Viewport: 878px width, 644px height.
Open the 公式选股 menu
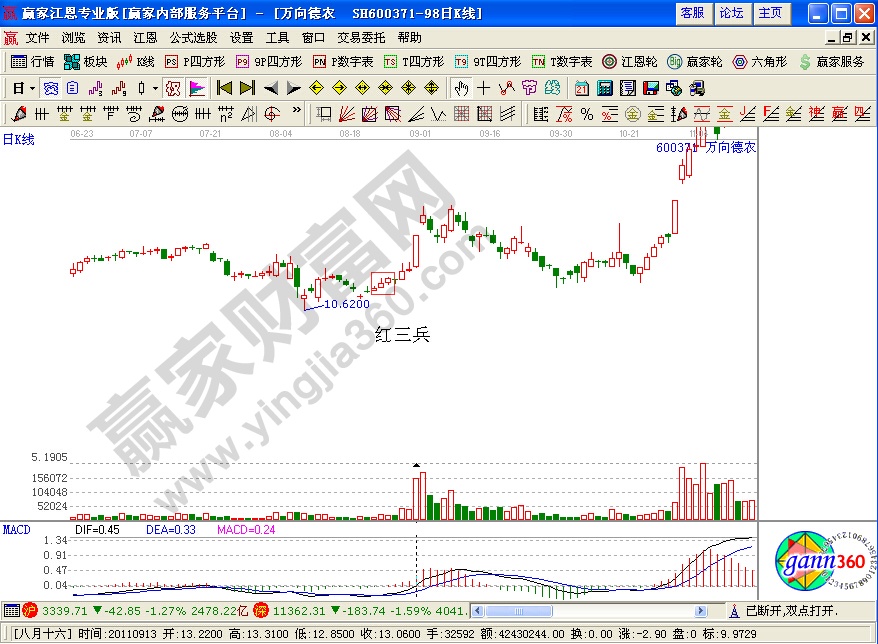pos(191,38)
